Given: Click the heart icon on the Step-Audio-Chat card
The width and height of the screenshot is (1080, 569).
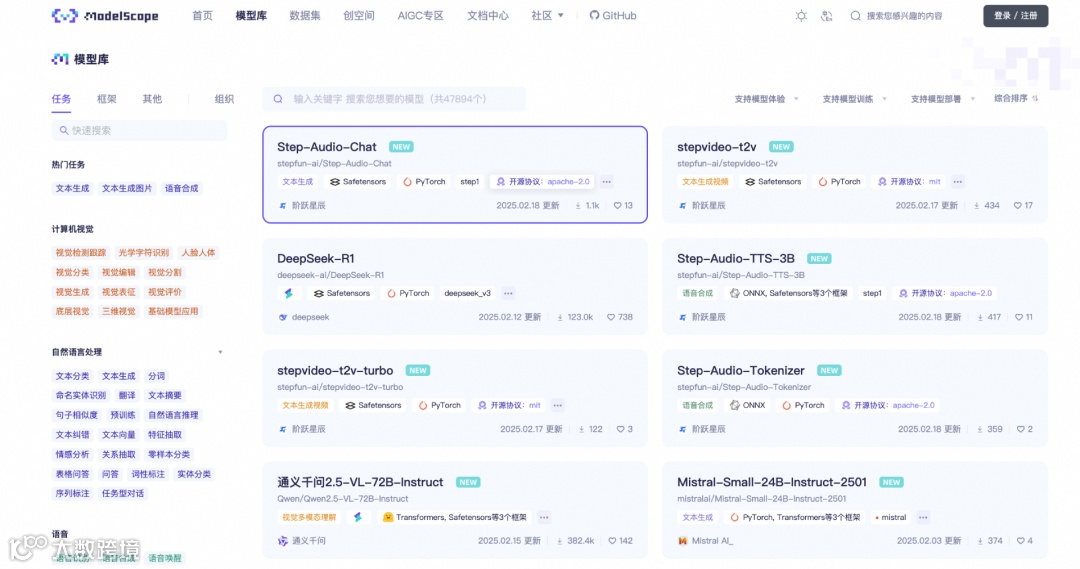Looking at the screenshot, I should point(617,205).
